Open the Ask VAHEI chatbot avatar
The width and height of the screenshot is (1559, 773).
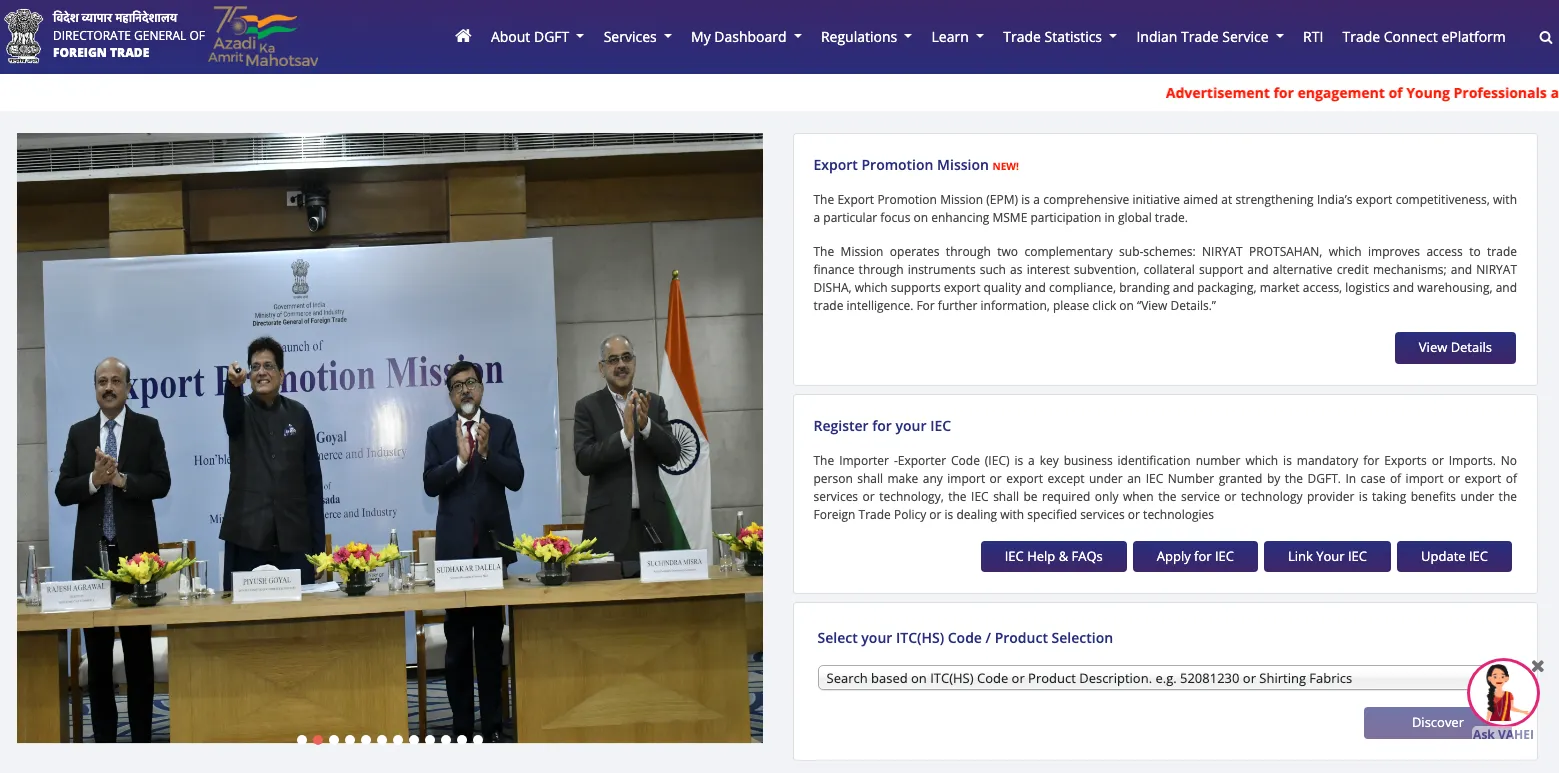point(1503,692)
